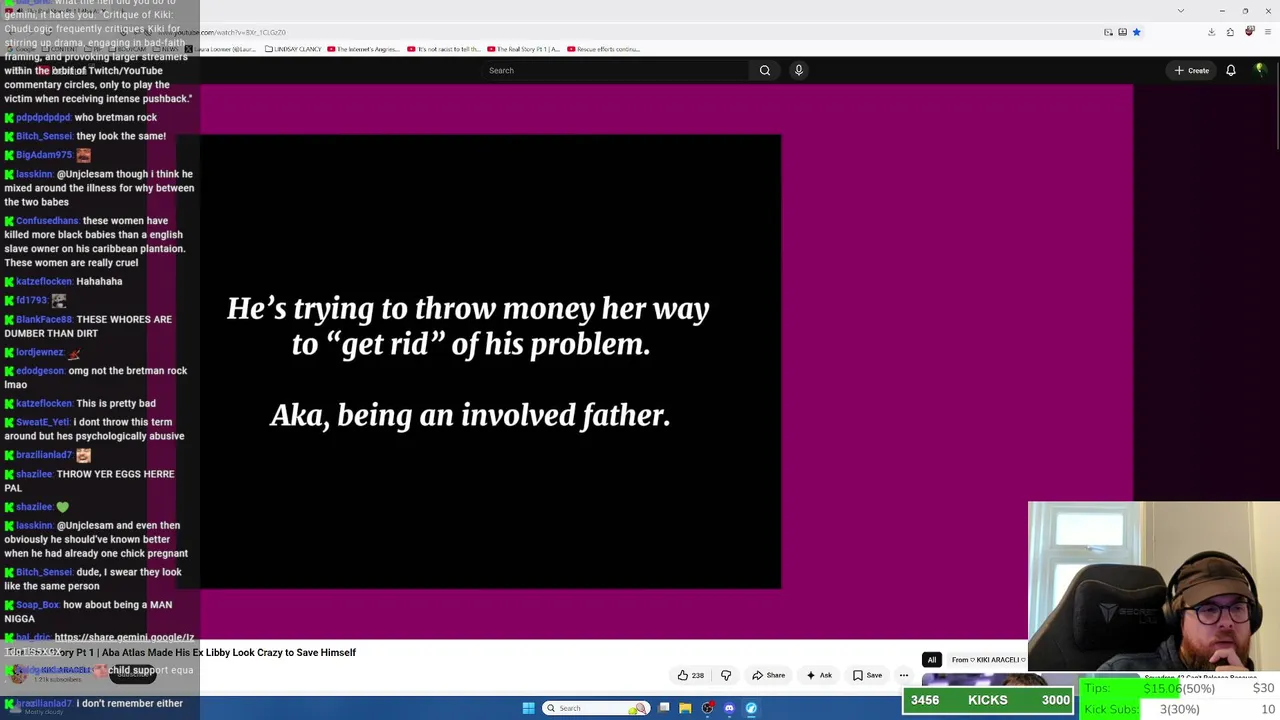
Task: Click the Kick Subs 3 (30%) progress bar
Action: click(x=1179, y=709)
